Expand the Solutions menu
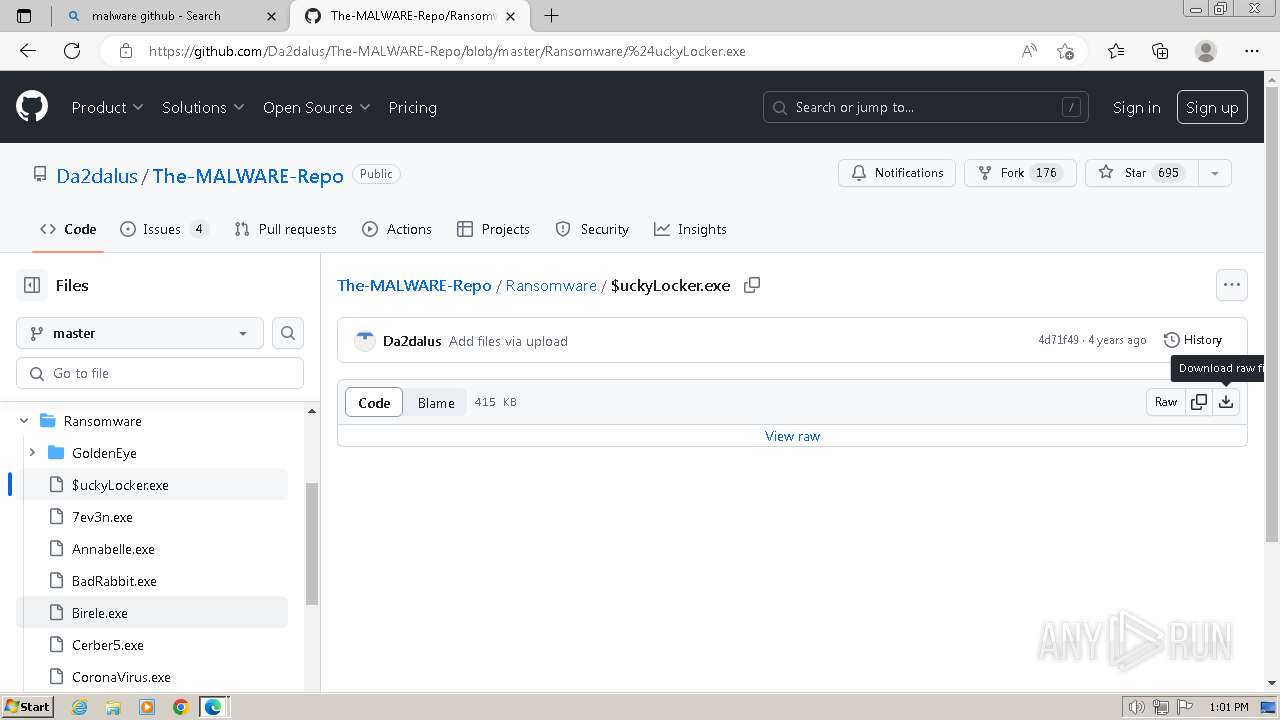Screen dimensions: 1280x720 (203, 107)
